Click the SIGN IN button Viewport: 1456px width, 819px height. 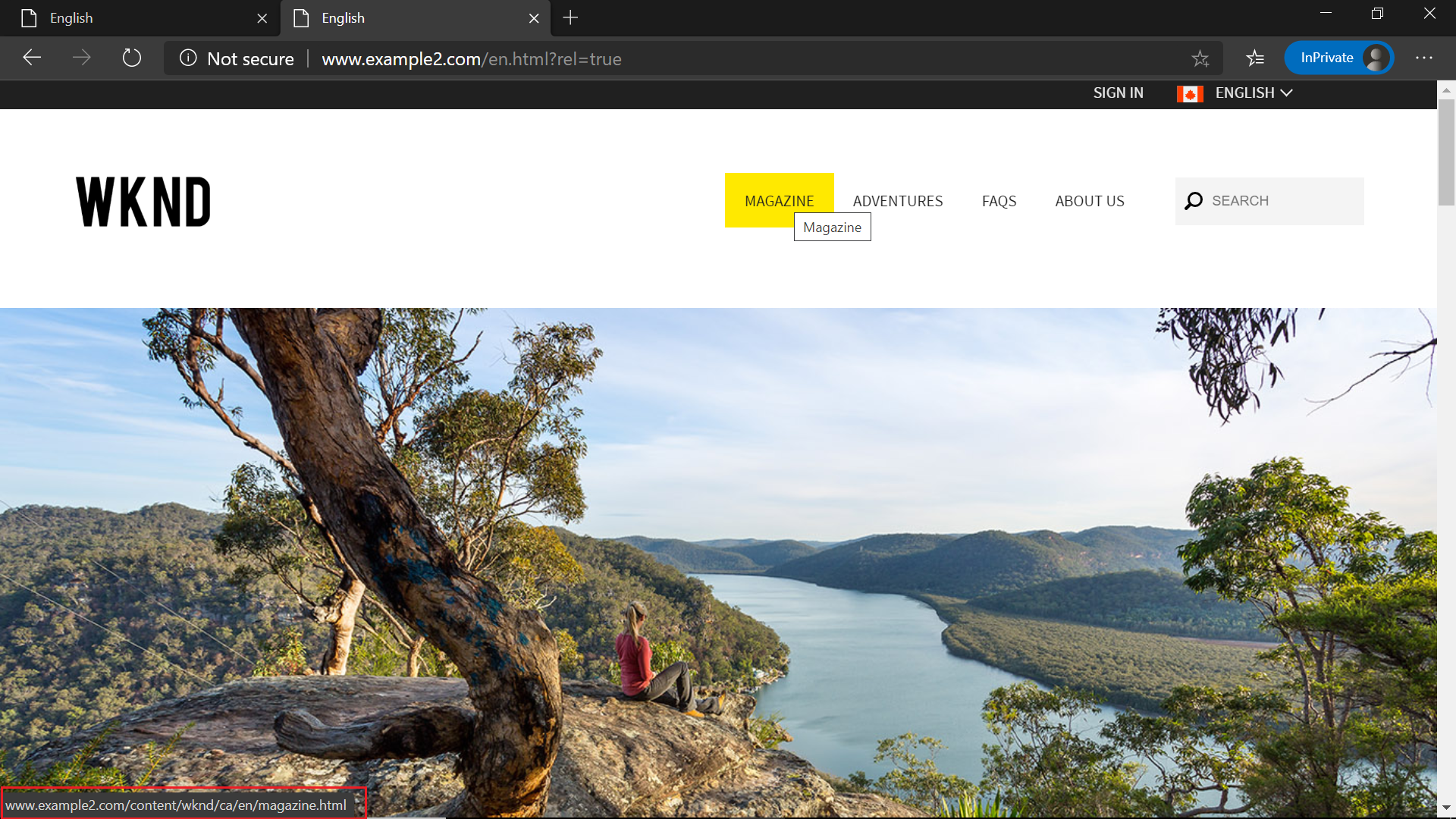coord(1118,93)
